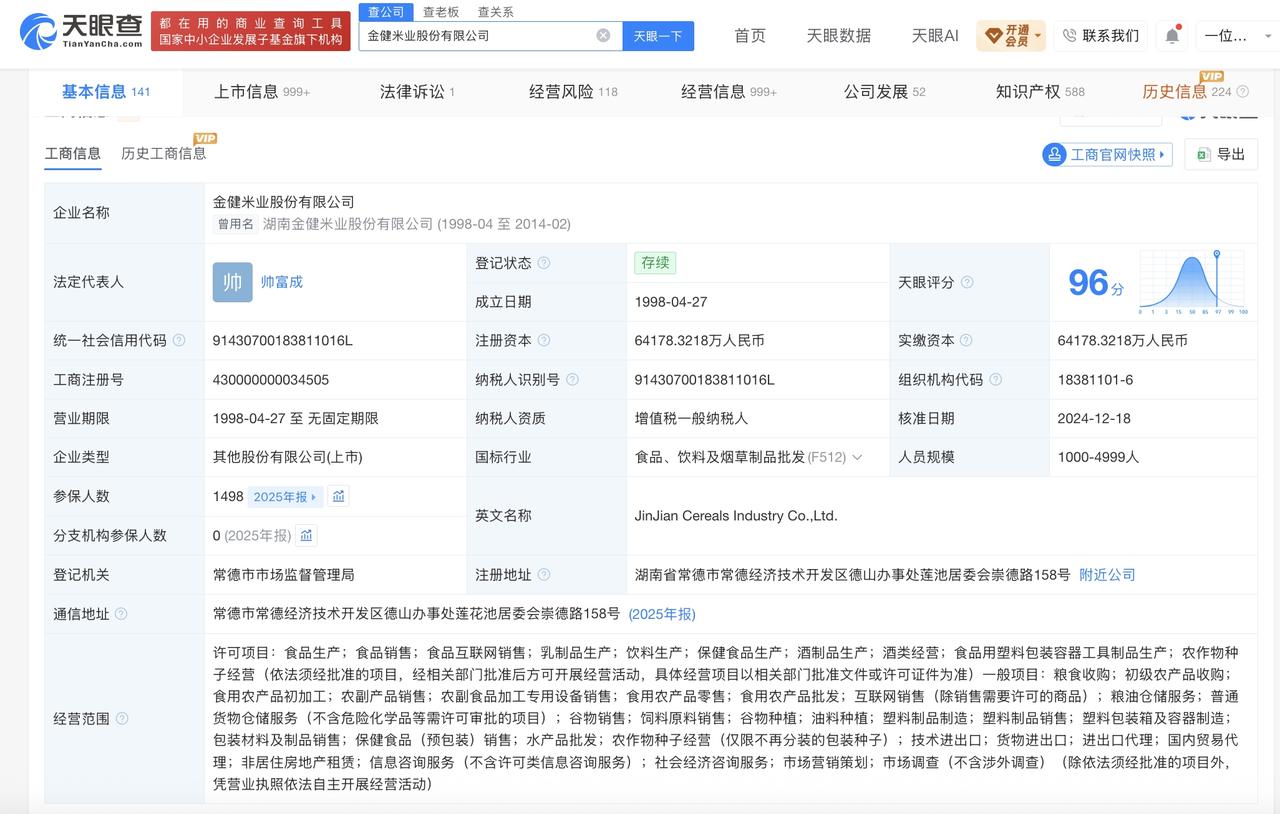The height and width of the screenshot is (814, 1280).
Task: Select the 查老板 search tab
Action: (x=440, y=12)
